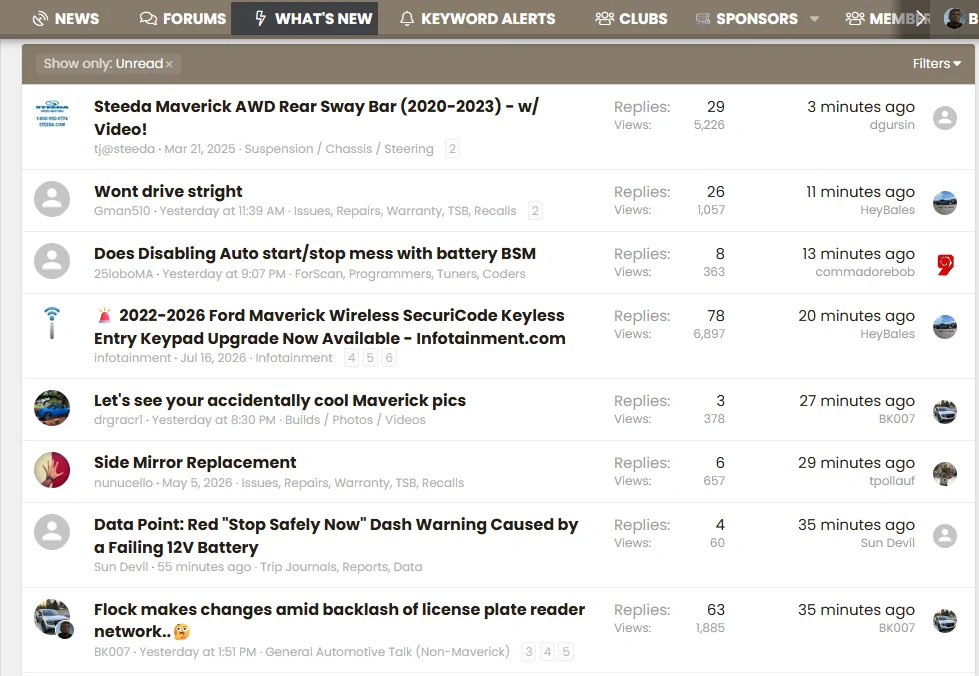Open ForScan, Programmers, Tuners, Coders forum
The width and height of the screenshot is (979, 676).
(x=410, y=273)
